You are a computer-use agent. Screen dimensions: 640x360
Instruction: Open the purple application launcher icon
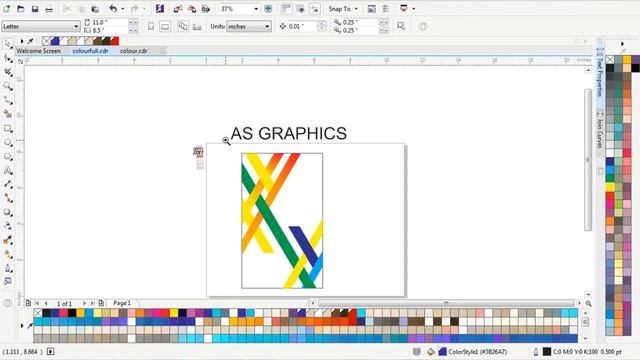[x=160, y=9]
